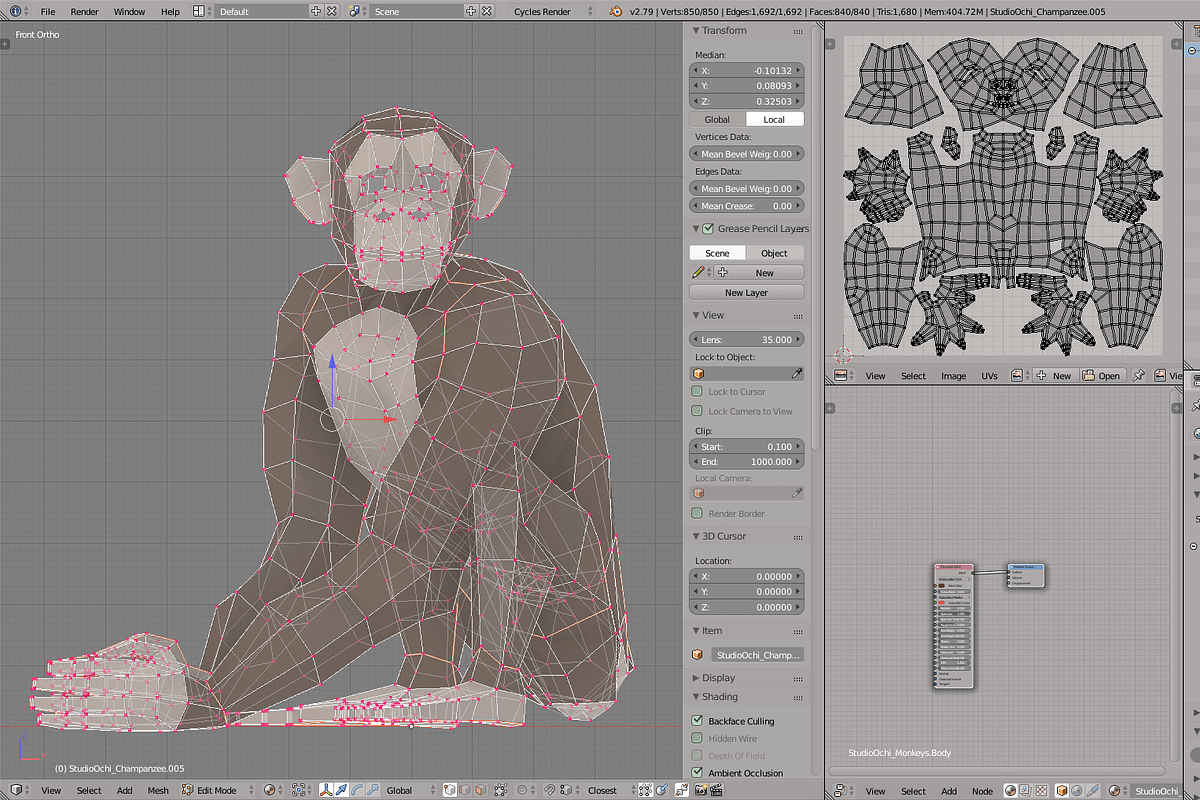Switch grease pencil source to Object
This screenshot has width=1200, height=800.
coord(774,253)
